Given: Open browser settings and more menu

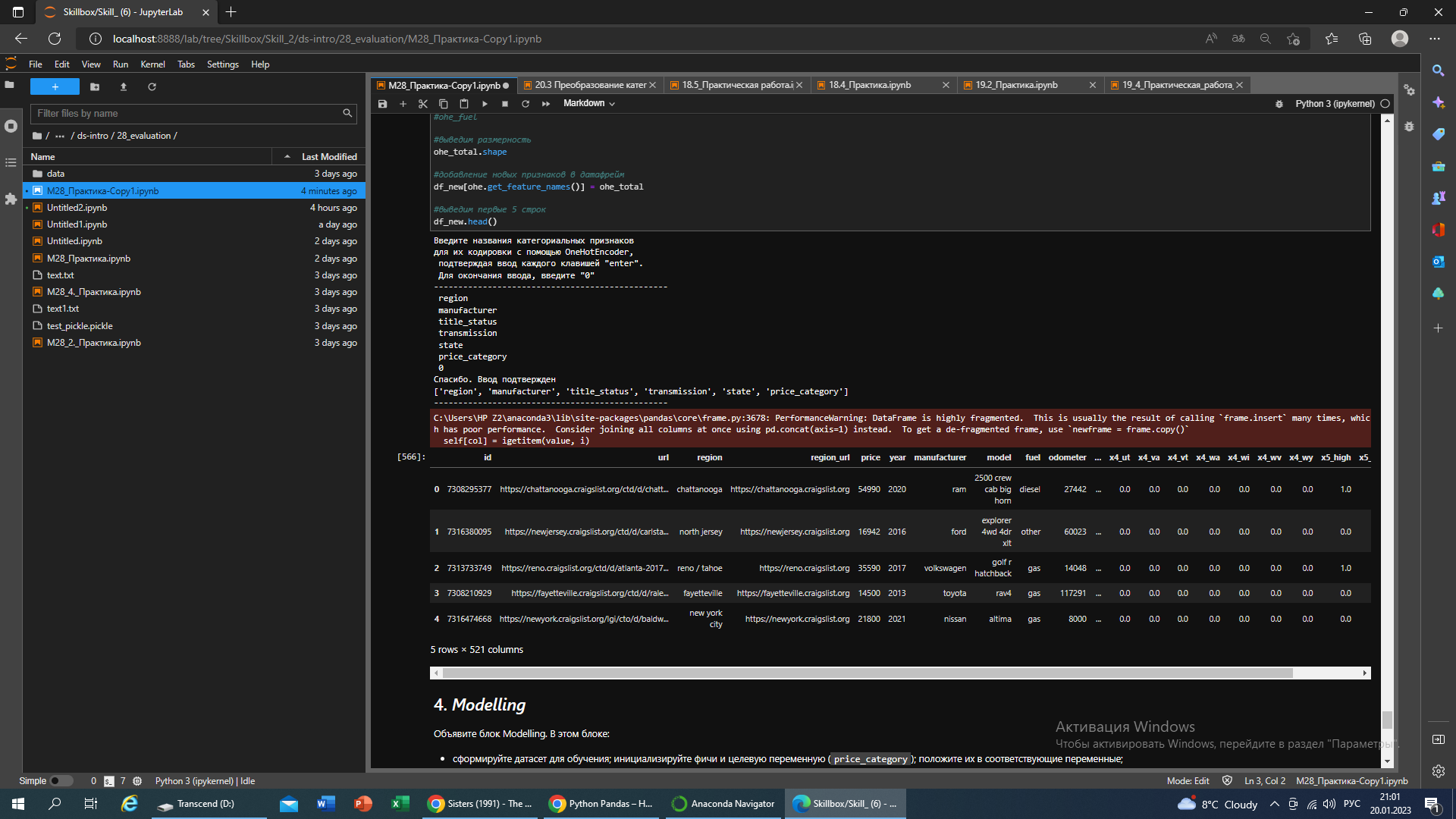Looking at the screenshot, I should pyautogui.click(x=1435, y=39).
